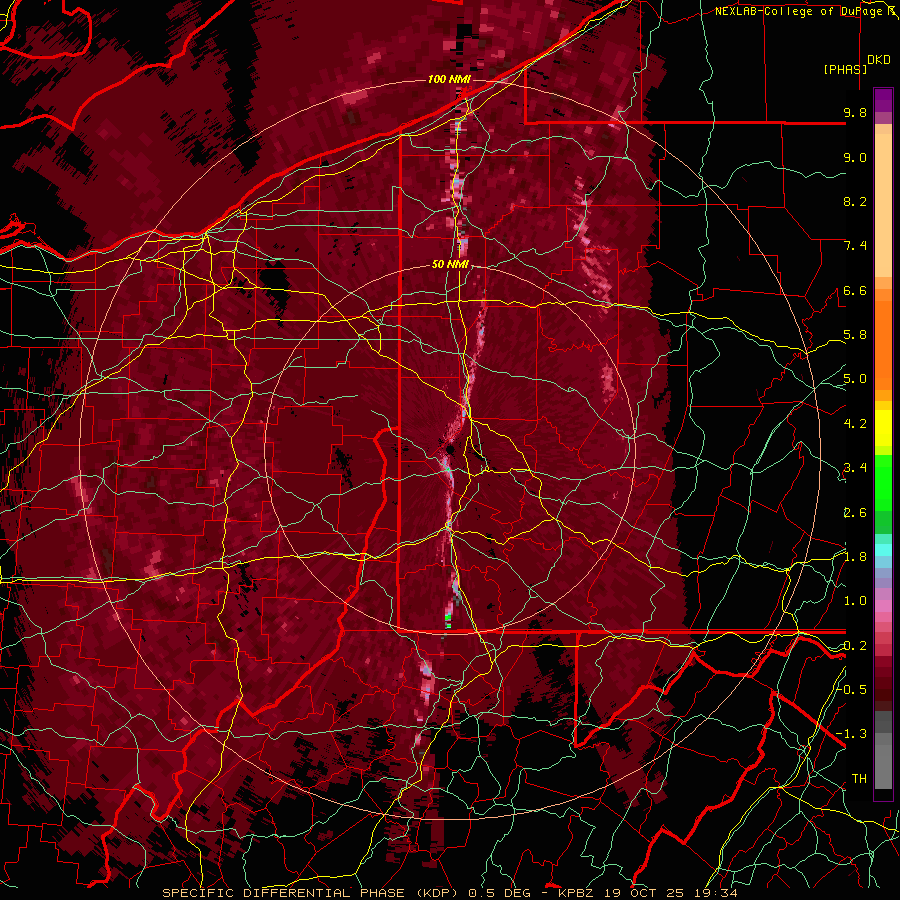Click the -1.3 legend value
The height and width of the screenshot is (900, 900).
coord(851,734)
